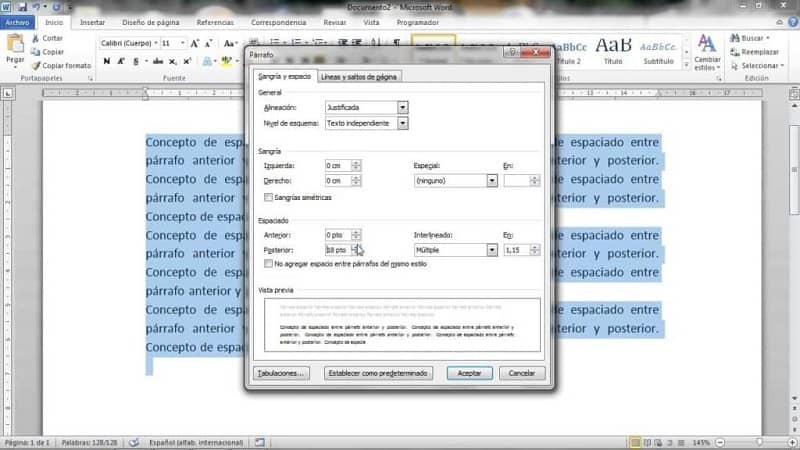Toggle underline (S) formatting

coord(136,61)
